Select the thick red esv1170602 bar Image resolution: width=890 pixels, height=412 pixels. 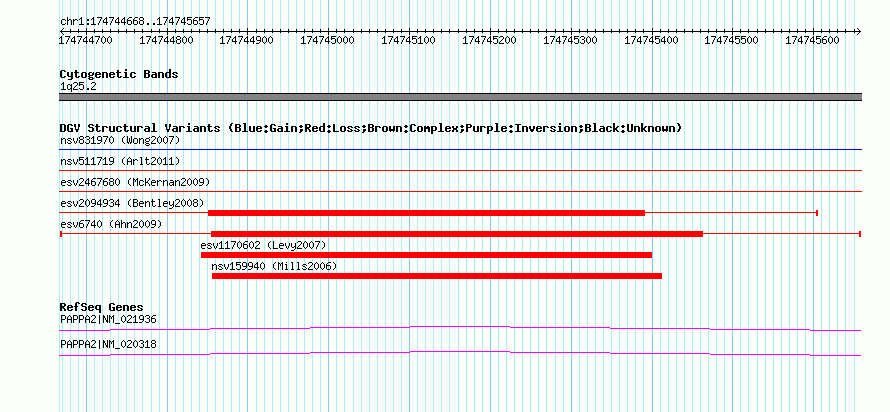(x=426, y=255)
